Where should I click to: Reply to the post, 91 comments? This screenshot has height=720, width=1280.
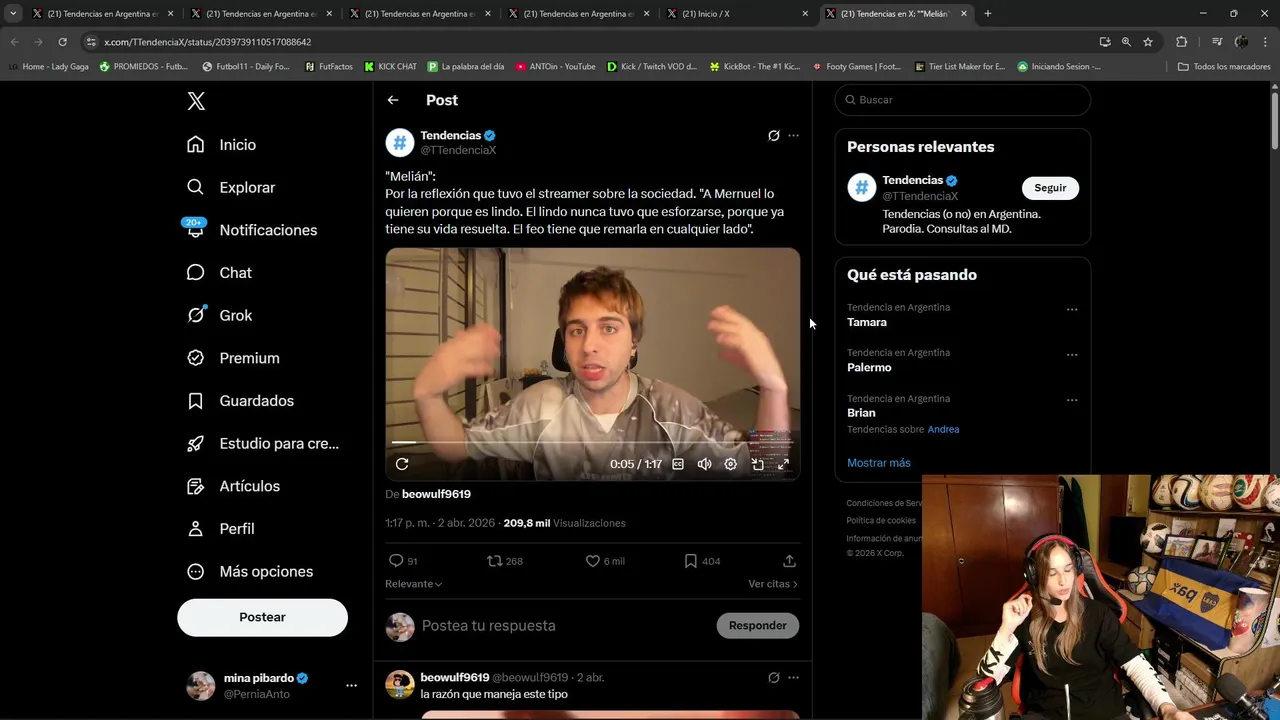tap(403, 561)
